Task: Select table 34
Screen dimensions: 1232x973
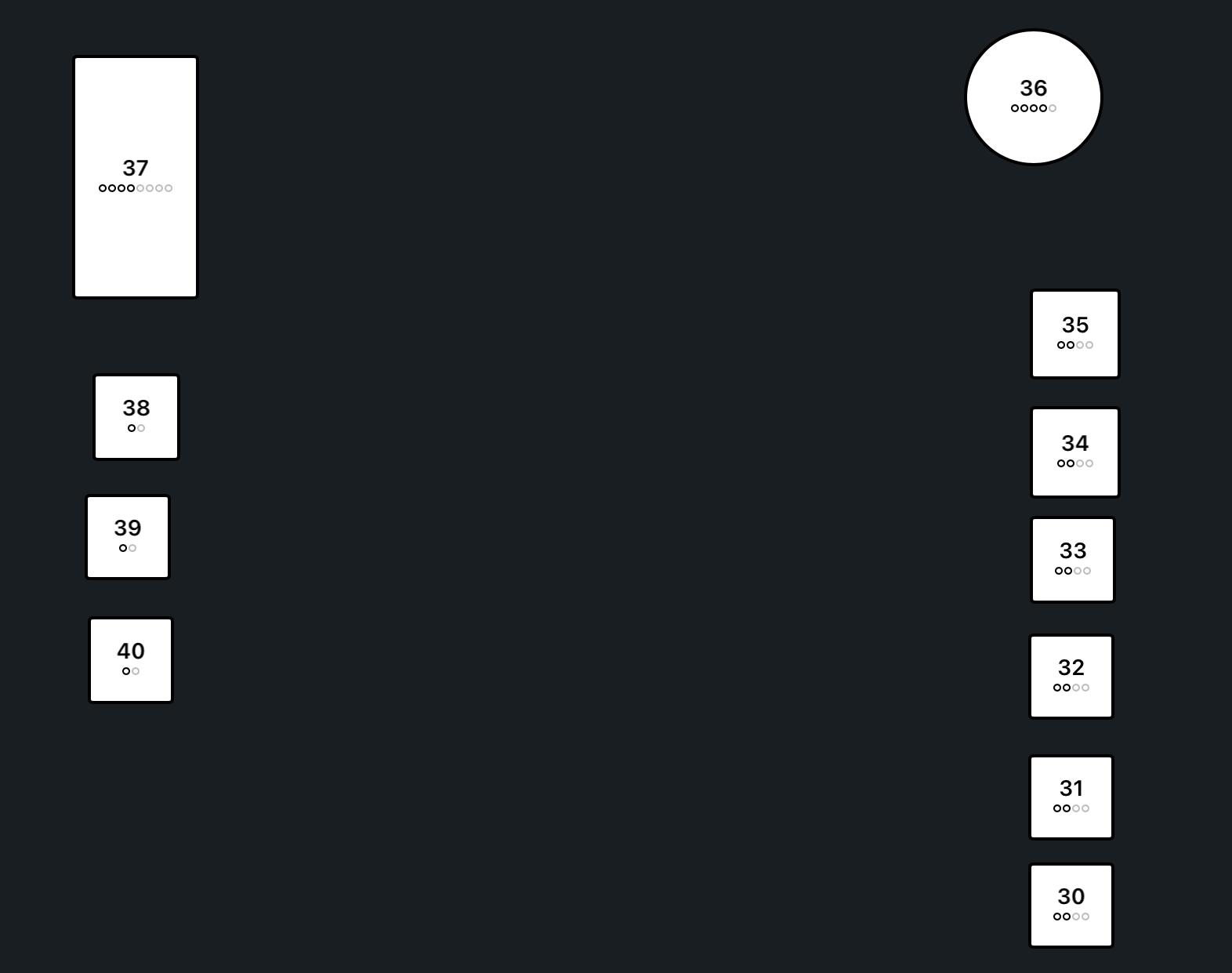Action: click(x=1075, y=452)
